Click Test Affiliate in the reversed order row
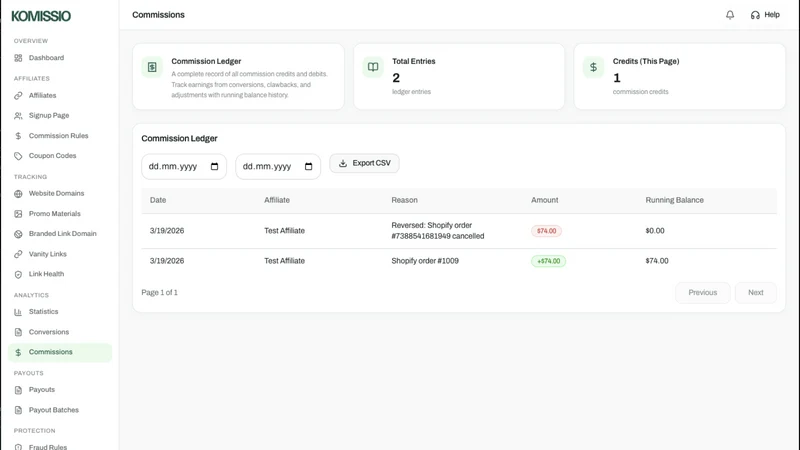The image size is (800, 450). point(284,231)
